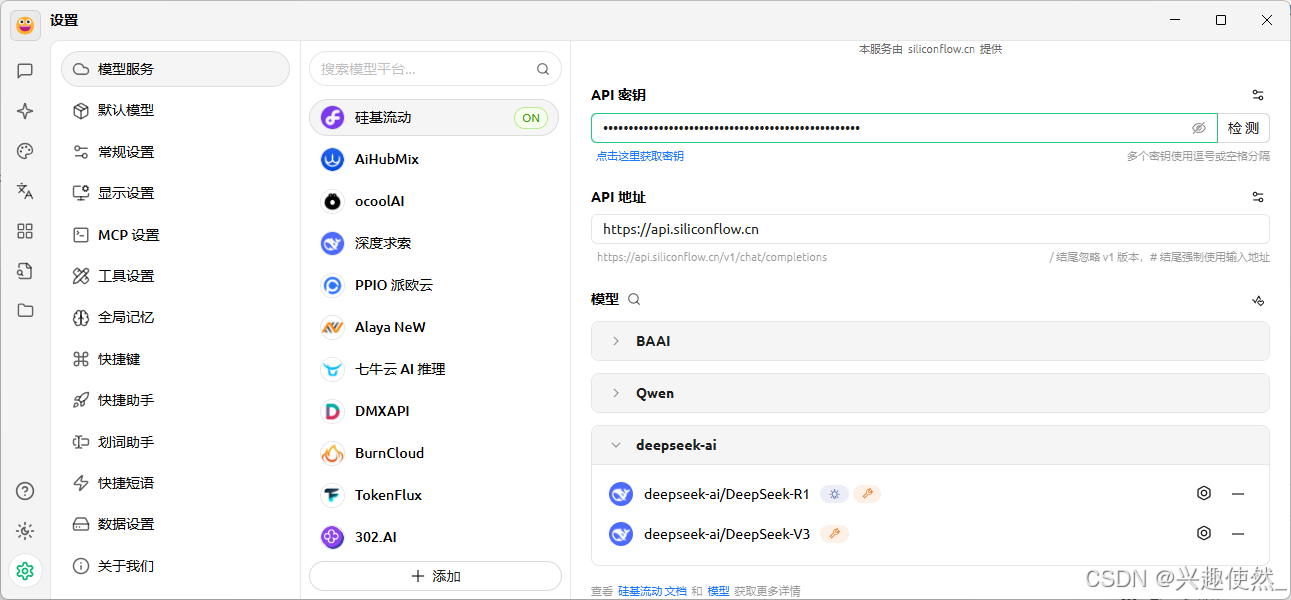Select AiHubMix provider

434,159
